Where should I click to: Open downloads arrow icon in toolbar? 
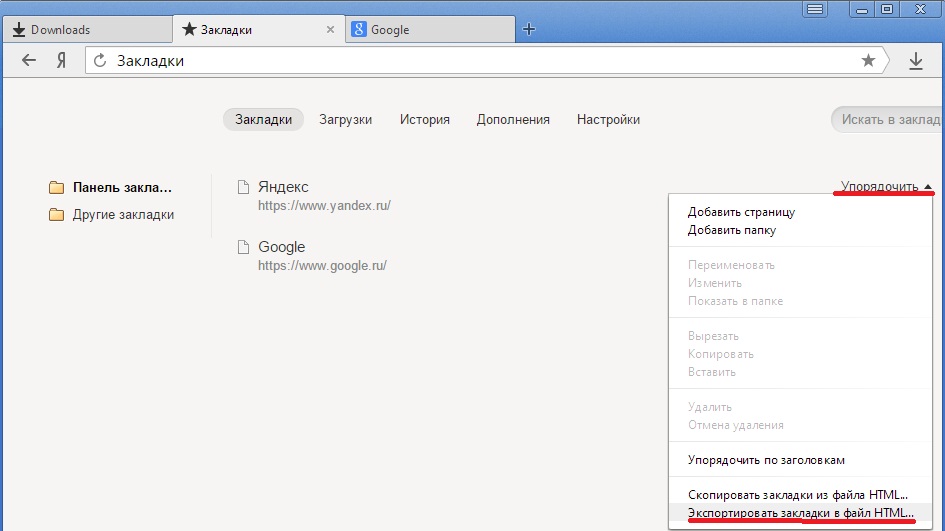pos(915,61)
